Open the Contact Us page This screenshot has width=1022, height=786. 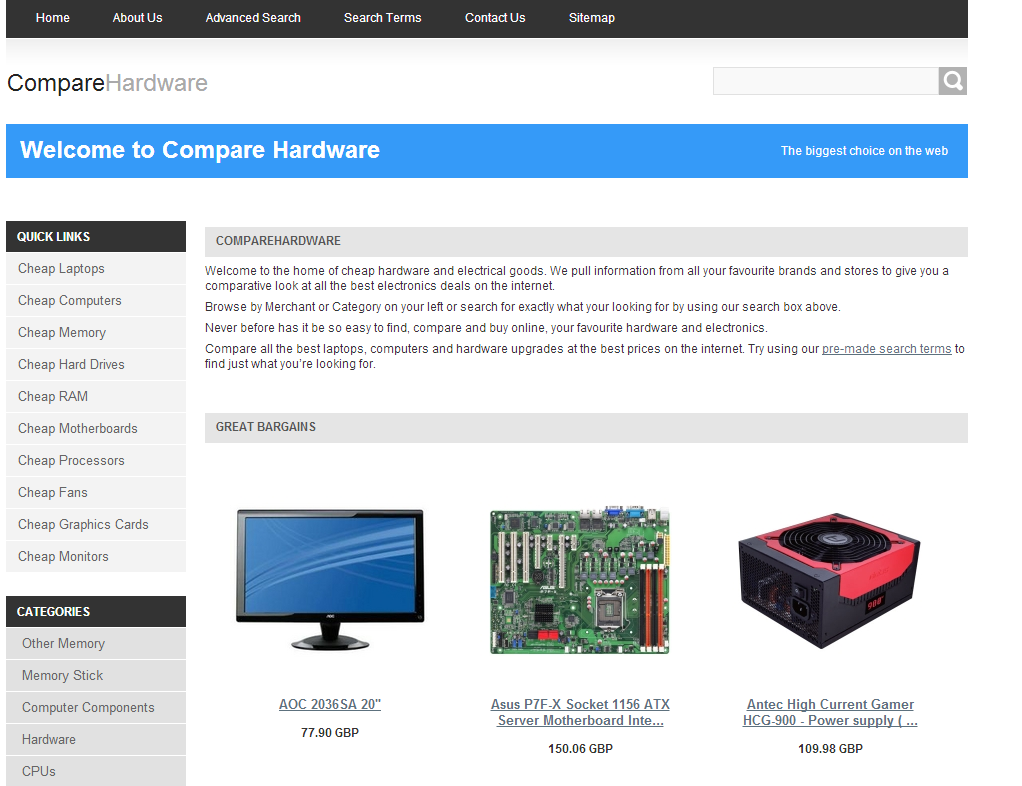tap(495, 18)
